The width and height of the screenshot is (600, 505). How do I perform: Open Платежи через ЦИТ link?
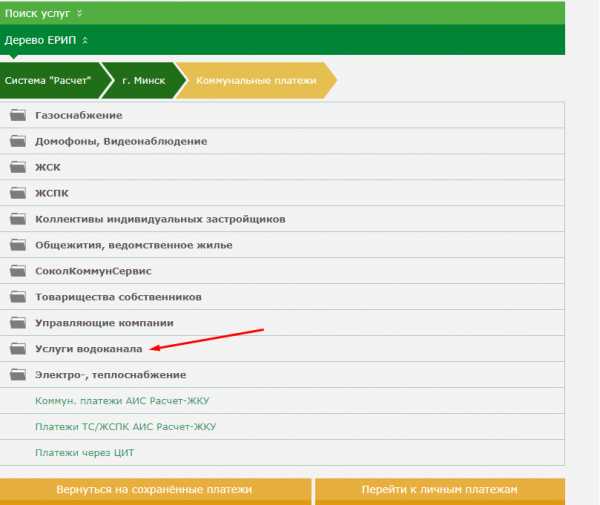(84, 453)
